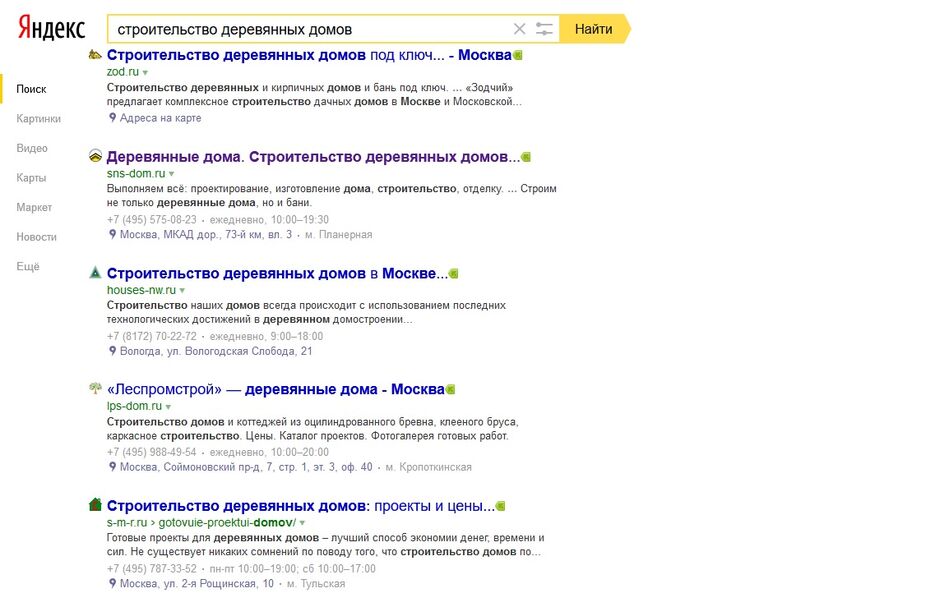The height and width of the screenshot is (593, 935).
Task: Open Маркет section
Action: click(x=34, y=207)
